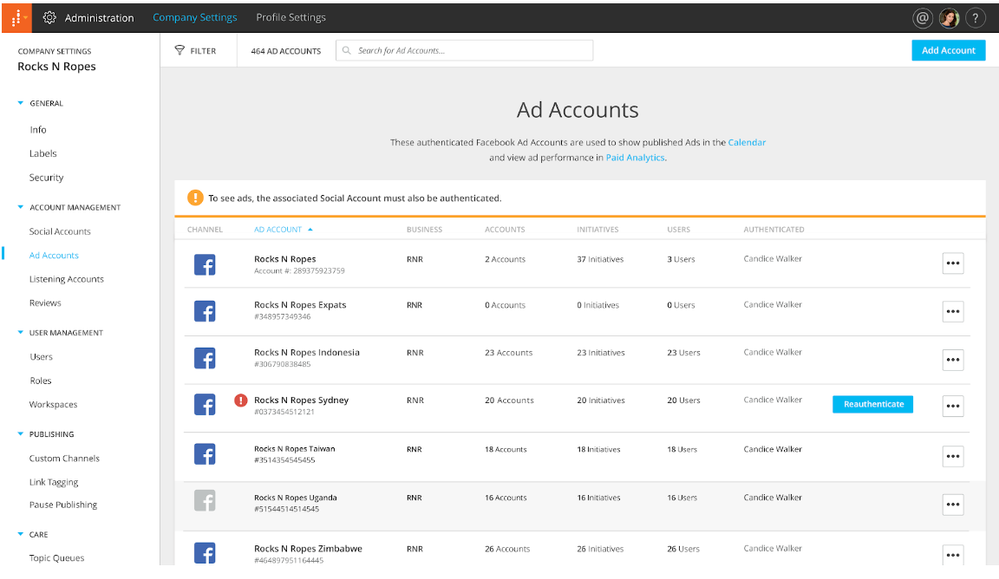Open the @ mentions icon
Image resolution: width=999 pixels, height=579 pixels.
(x=922, y=18)
